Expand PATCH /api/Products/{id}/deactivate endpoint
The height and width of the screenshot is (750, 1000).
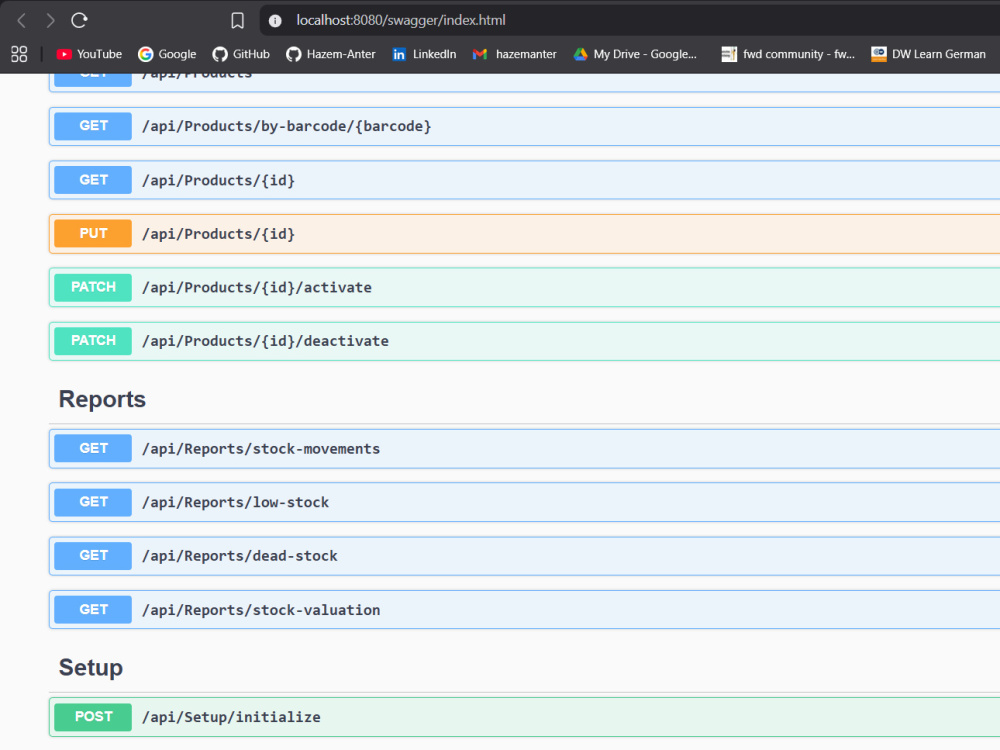pos(524,341)
